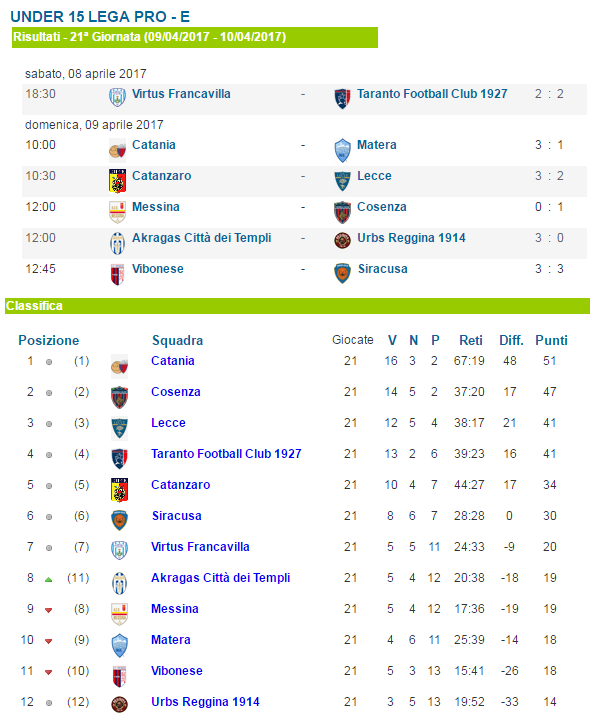Screen dimensions: 601x727
Task: Click the red down arrow beside Messina
Action: click(x=48, y=610)
